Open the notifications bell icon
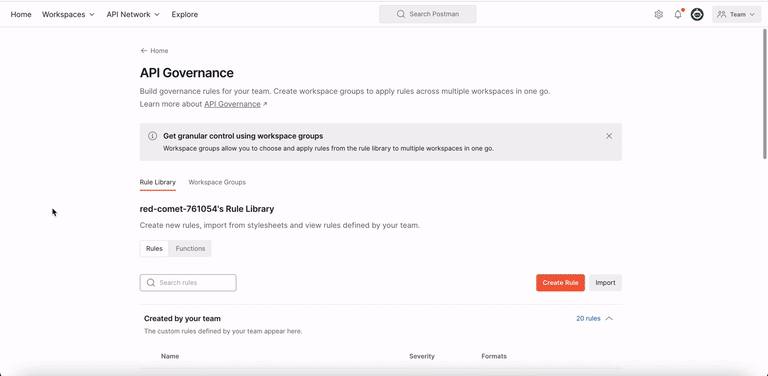The image size is (768, 376). [x=678, y=15]
